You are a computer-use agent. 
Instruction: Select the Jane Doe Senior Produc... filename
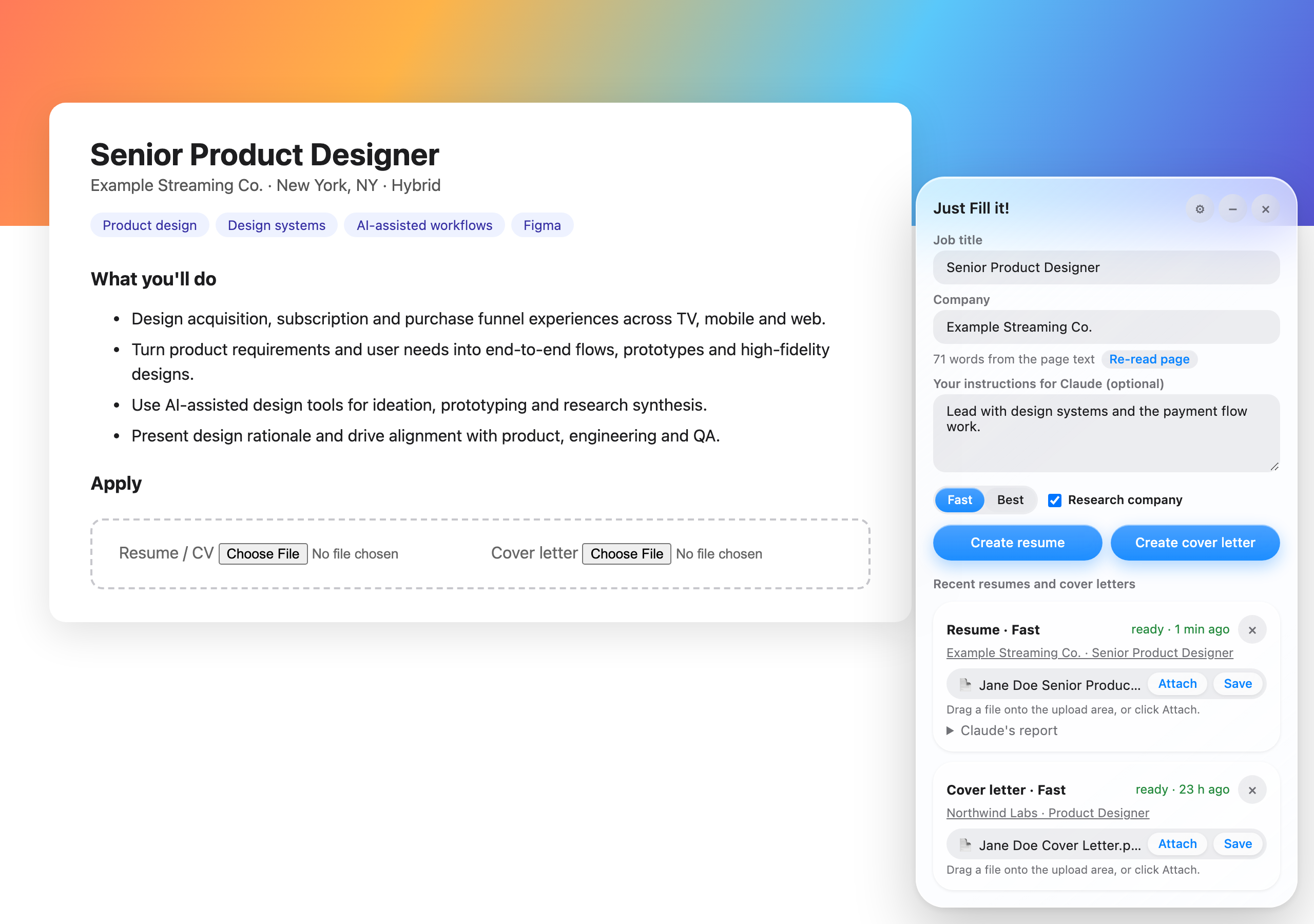1059,685
